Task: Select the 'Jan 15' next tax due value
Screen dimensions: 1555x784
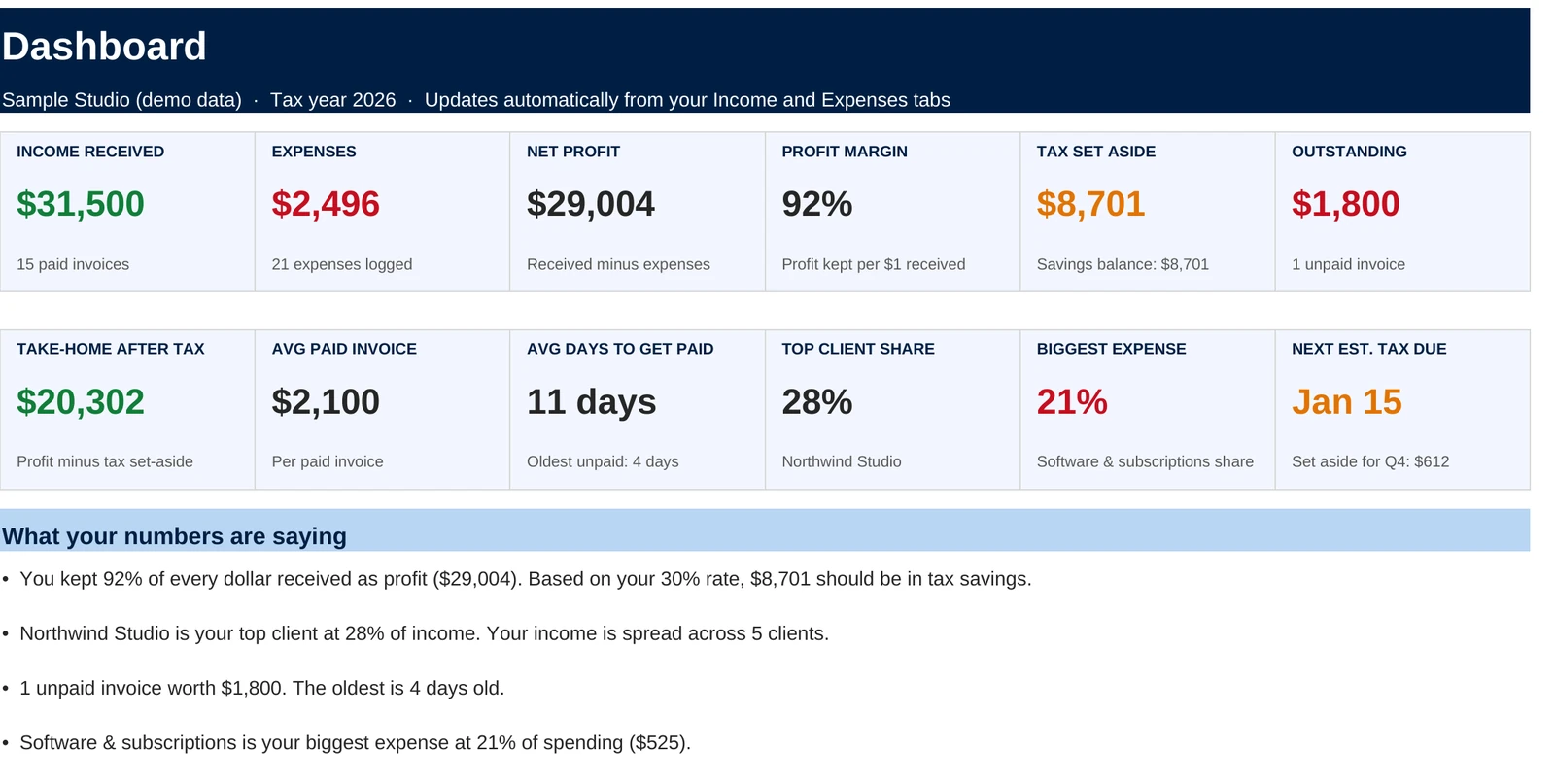Action: coord(1347,402)
